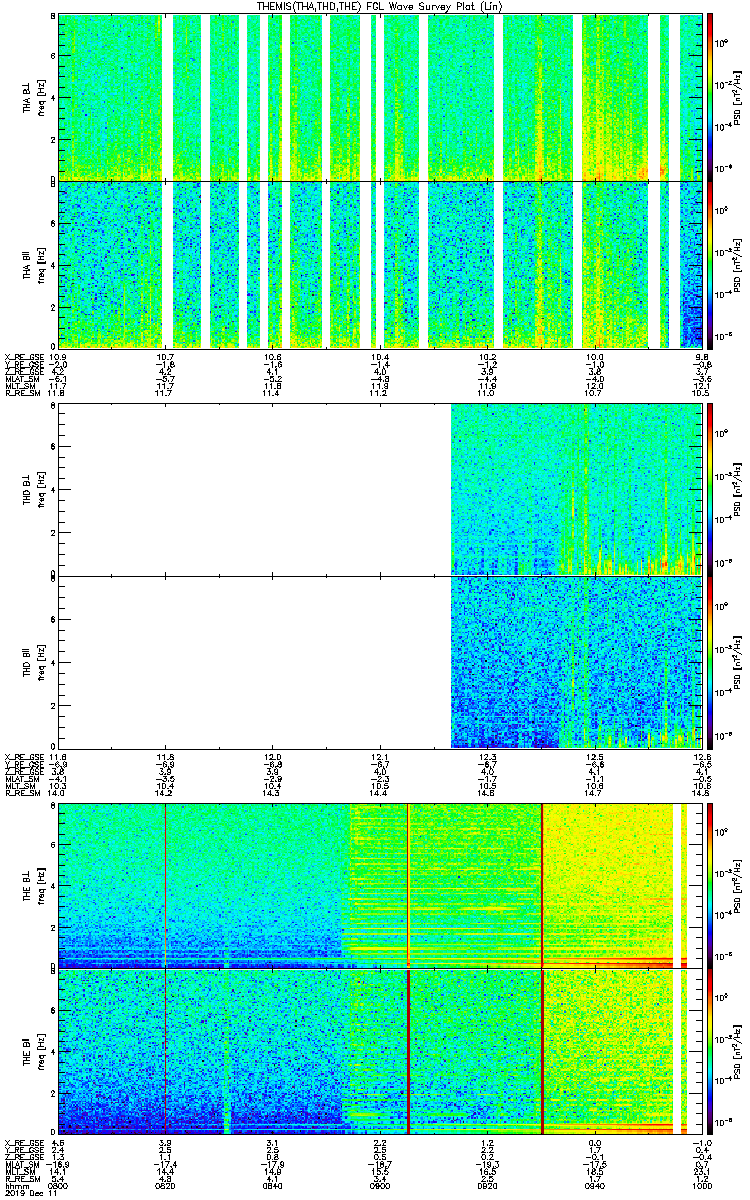Click the PSD [nT²/Hz] label beside THA B⊥
This screenshot has height=1200, width=750.
(737, 97)
